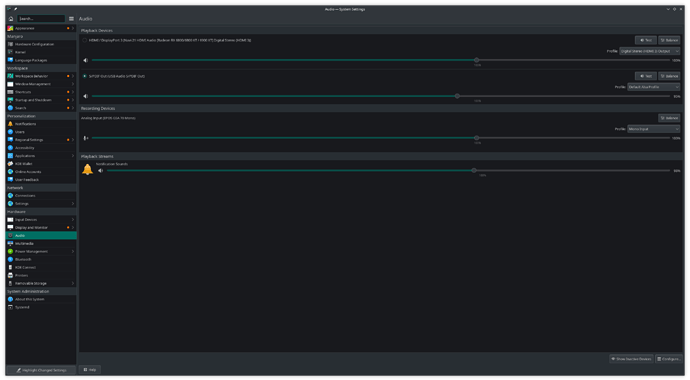Select S/PDIF Out USB Audio as default output
The width and height of the screenshot is (690, 380).
pyautogui.click(x=84, y=76)
